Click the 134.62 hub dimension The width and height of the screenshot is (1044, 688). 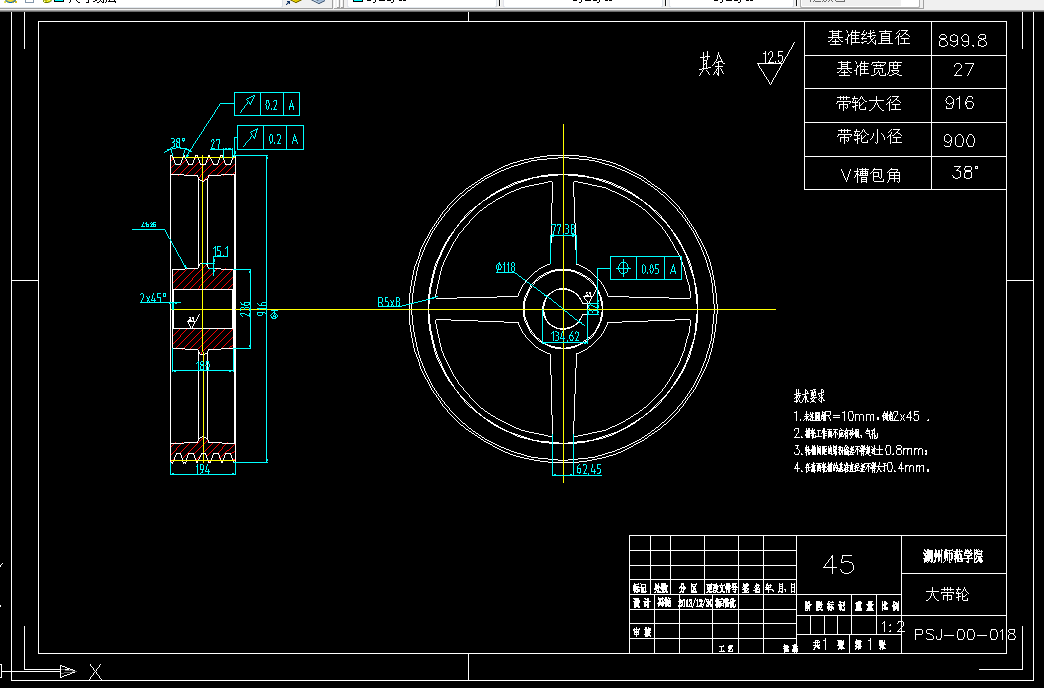point(565,336)
